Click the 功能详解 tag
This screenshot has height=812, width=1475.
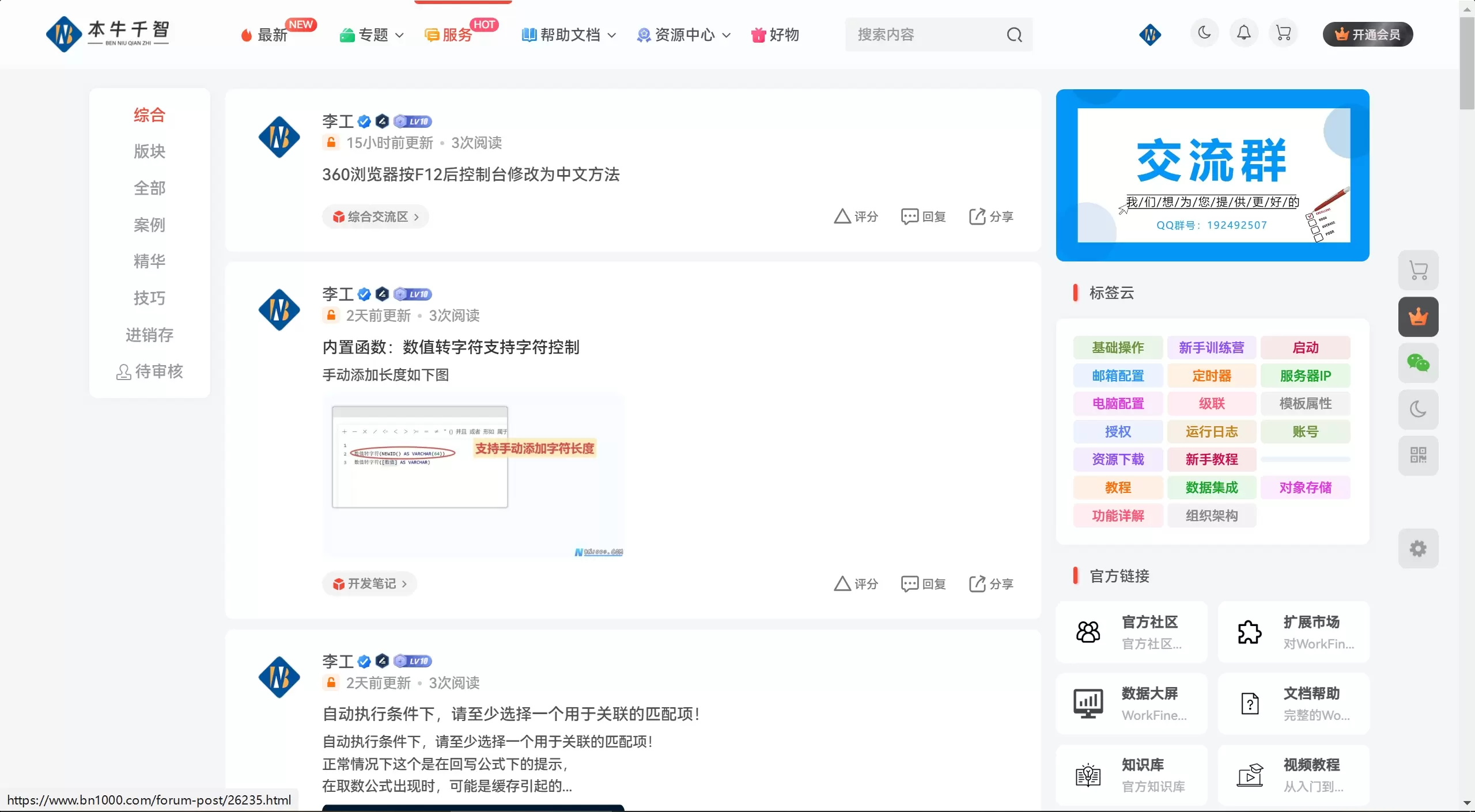[1118, 516]
